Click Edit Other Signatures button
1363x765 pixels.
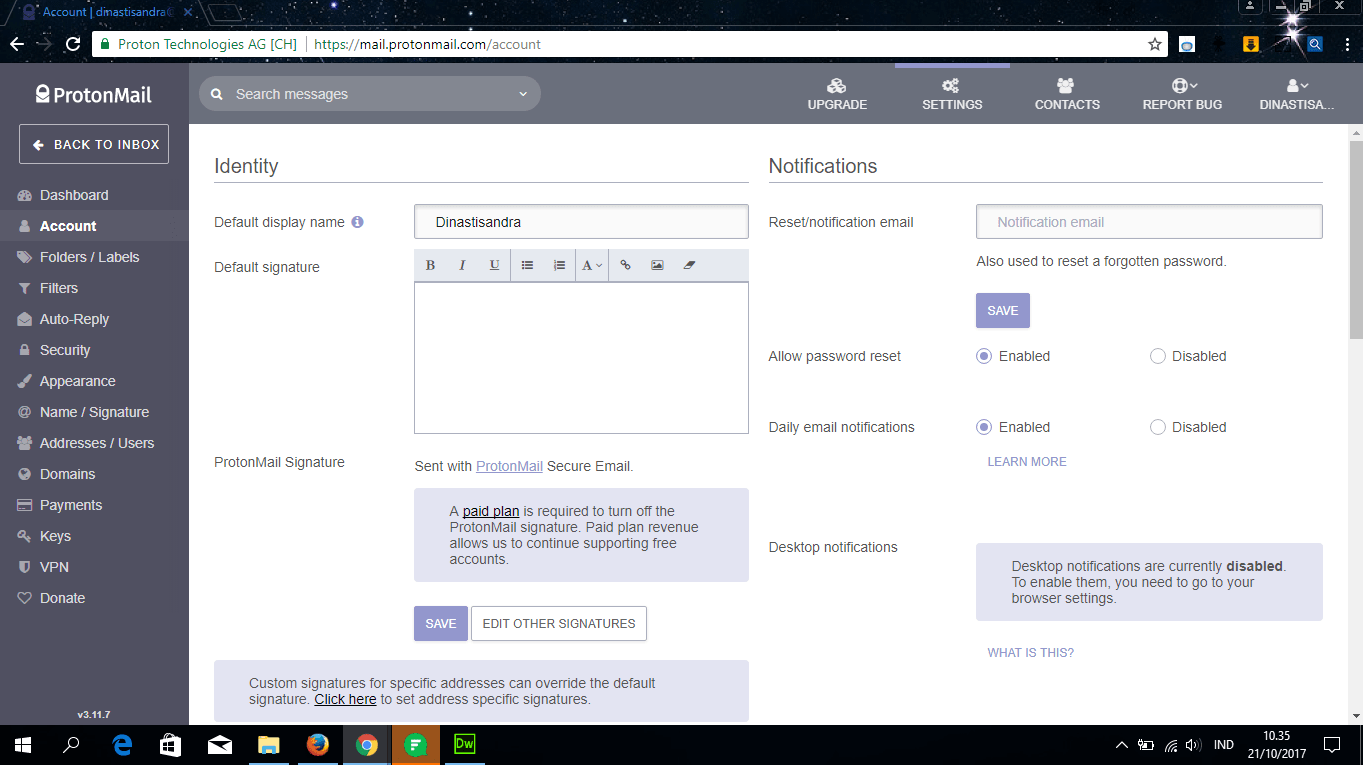click(559, 623)
